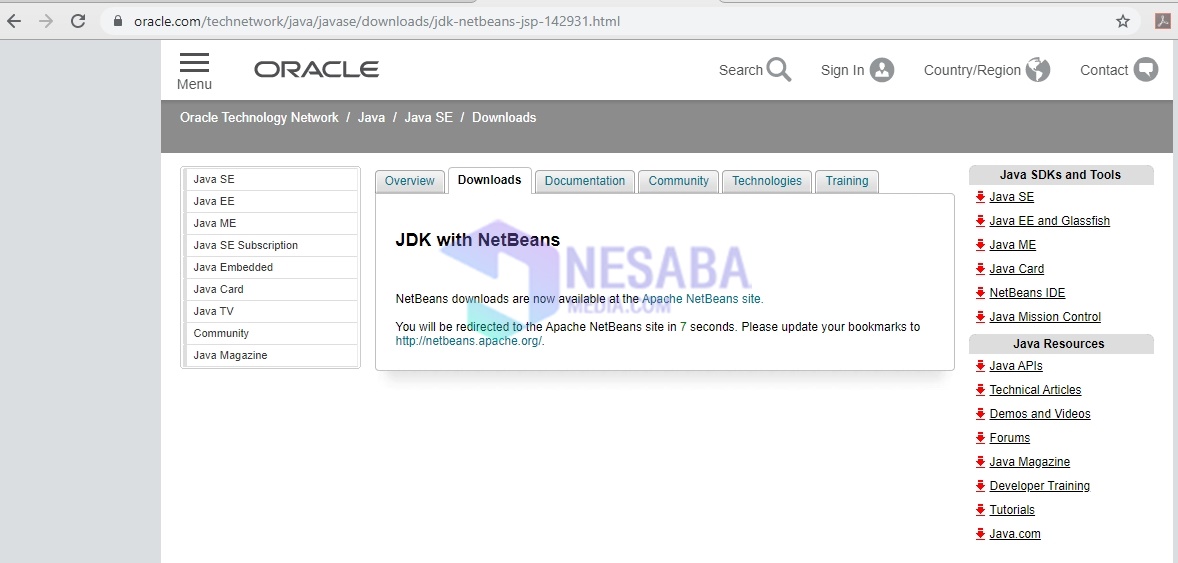1178x563 pixels.
Task: Click the PDF extension icon
Action: (1163, 21)
